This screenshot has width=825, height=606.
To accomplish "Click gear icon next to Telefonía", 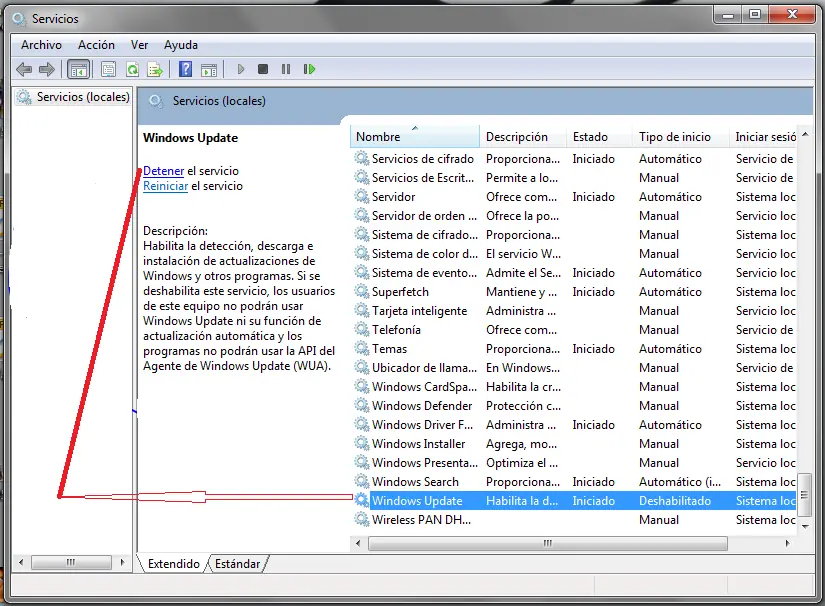I will [361, 329].
